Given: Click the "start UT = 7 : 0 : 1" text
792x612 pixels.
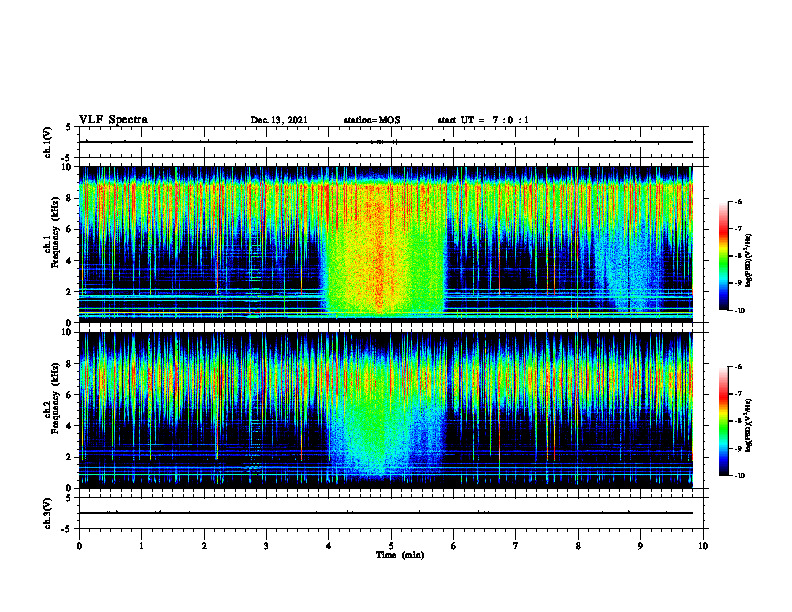Looking at the screenshot, I should pyautogui.click(x=483, y=120).
